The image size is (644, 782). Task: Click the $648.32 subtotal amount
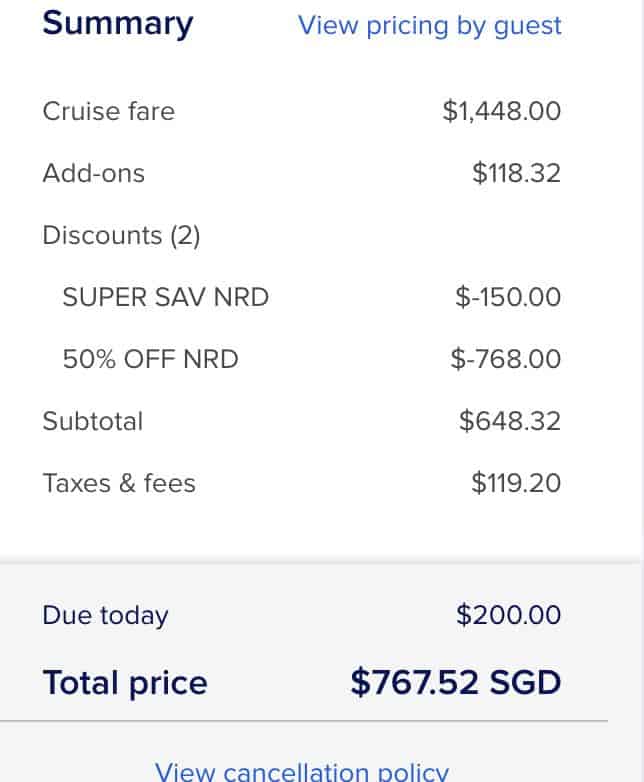point(510,421)
